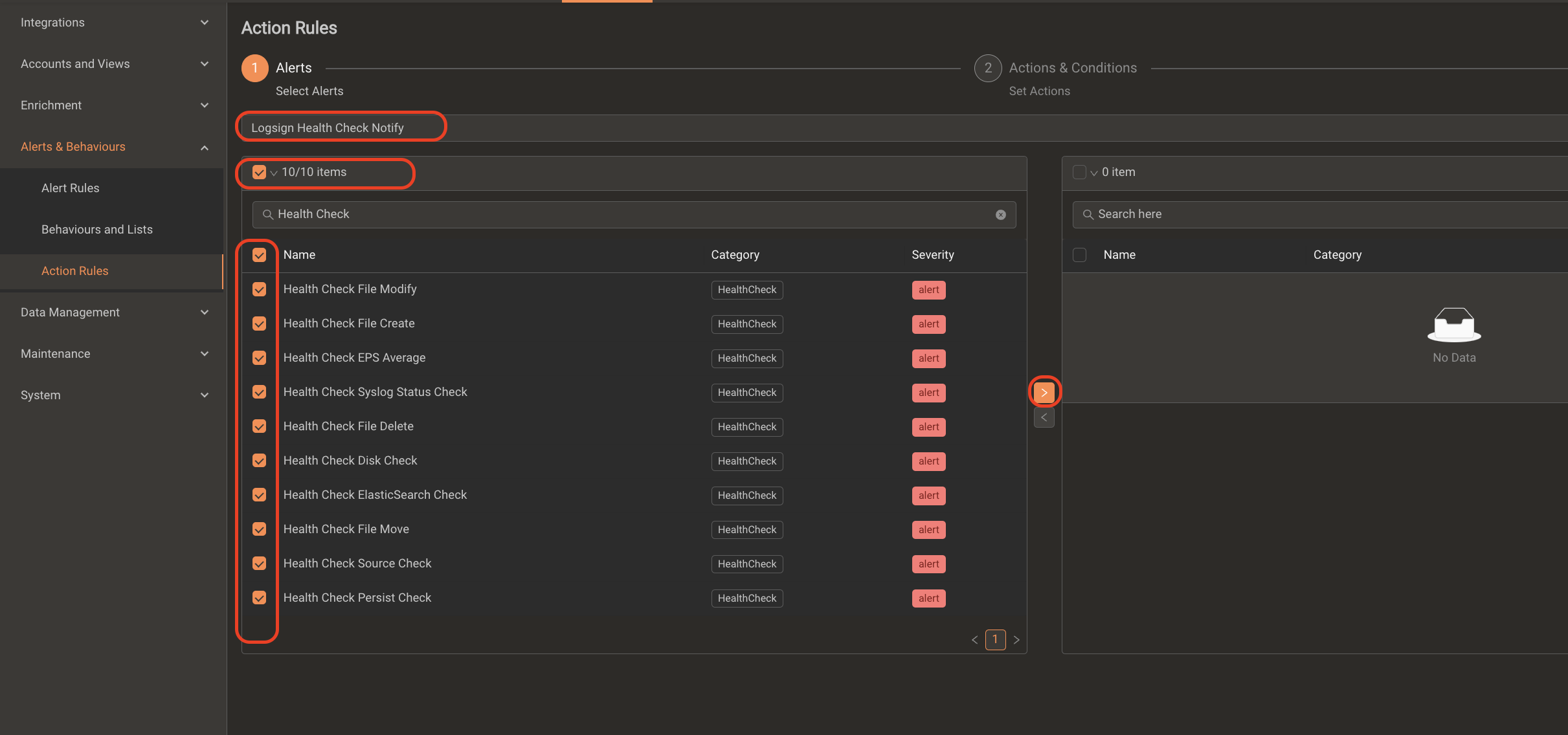The width and height of the screenshot is (1568, 735).
Task: Select page 1 in pagination
Action: pos(996,640)
